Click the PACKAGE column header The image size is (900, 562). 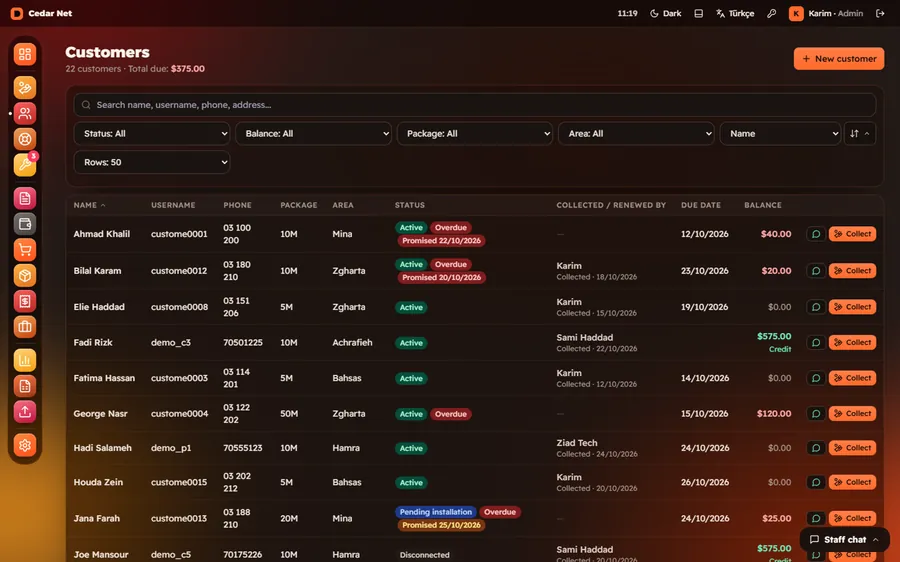coord(298,205)
